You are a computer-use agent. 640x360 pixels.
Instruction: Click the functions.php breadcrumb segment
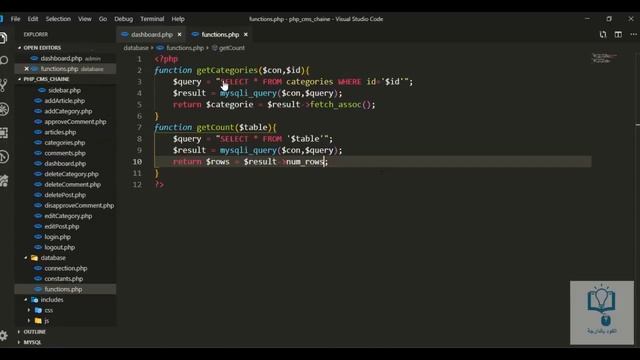(x=184, y=48)
